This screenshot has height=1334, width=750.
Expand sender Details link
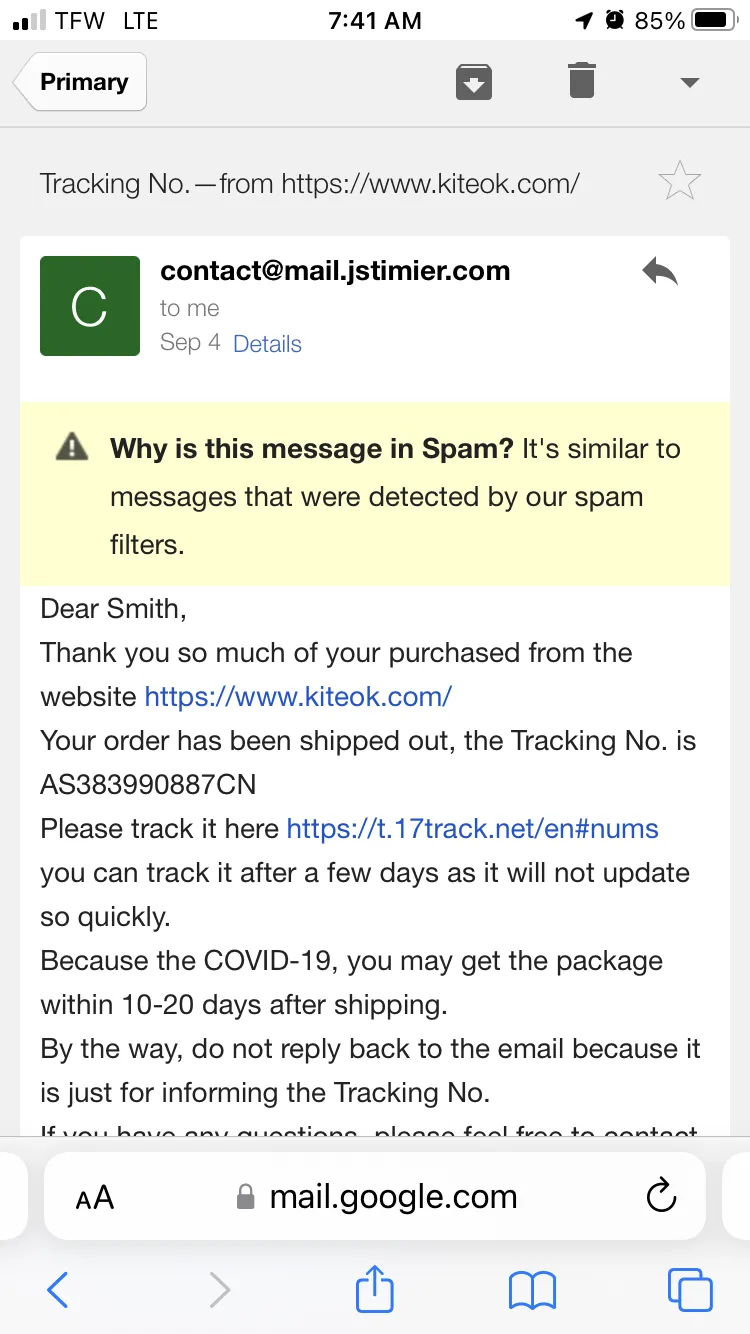(x=267, y=344)
